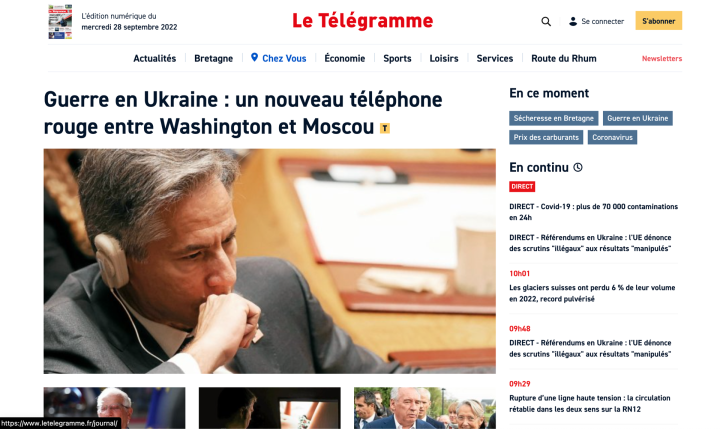Click the S'abonner button
The image size is (720, 429).
tap(658, 21)
